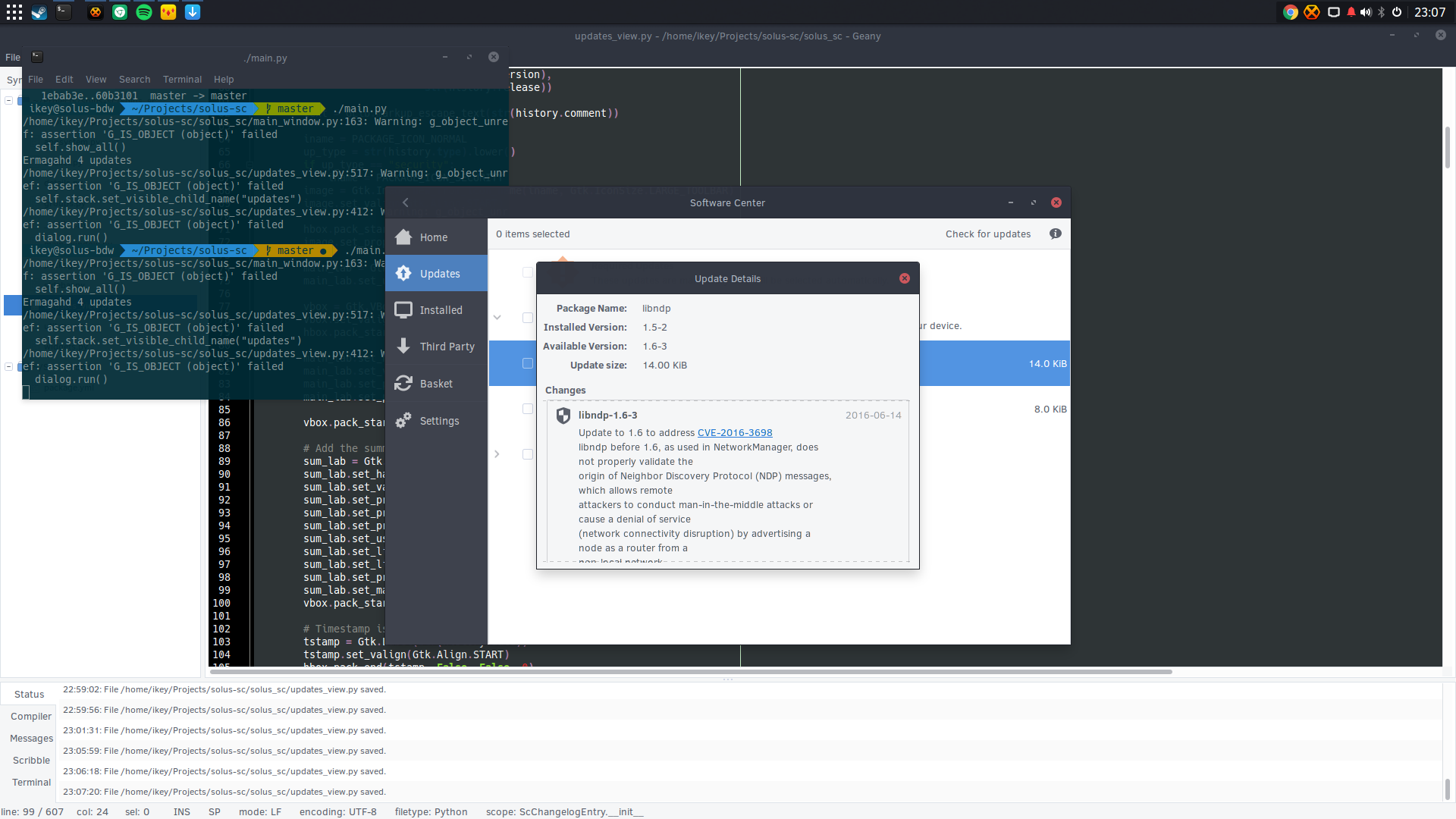Tick checkbox beside the collapsed chevron row
The height and width of the screenshot is (819, 1456).
tap(528, 454)
